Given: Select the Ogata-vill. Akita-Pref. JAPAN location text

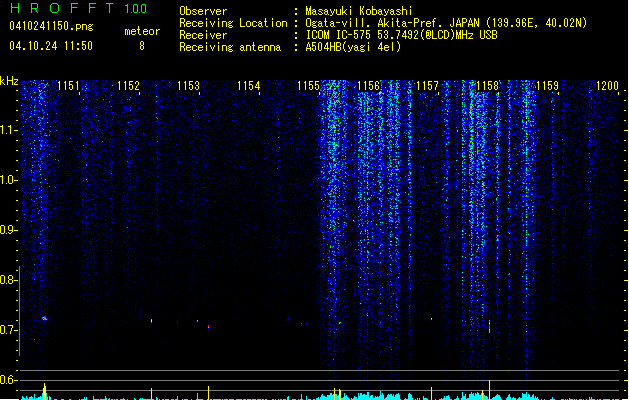Looking at the screenshot, I should [446, 23].
